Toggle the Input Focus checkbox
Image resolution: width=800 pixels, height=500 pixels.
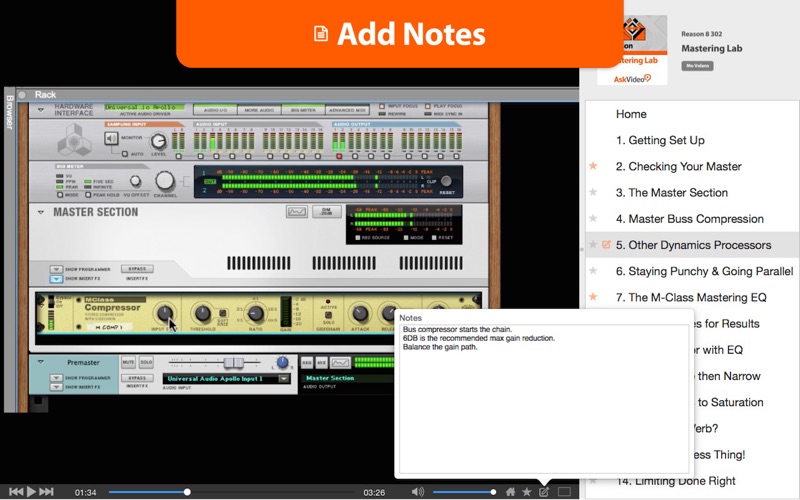point(382,106)
